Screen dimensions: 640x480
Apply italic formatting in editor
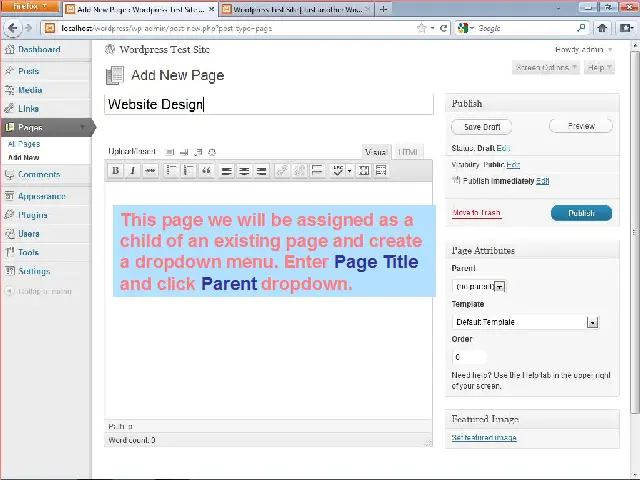[x=132, y=171]
